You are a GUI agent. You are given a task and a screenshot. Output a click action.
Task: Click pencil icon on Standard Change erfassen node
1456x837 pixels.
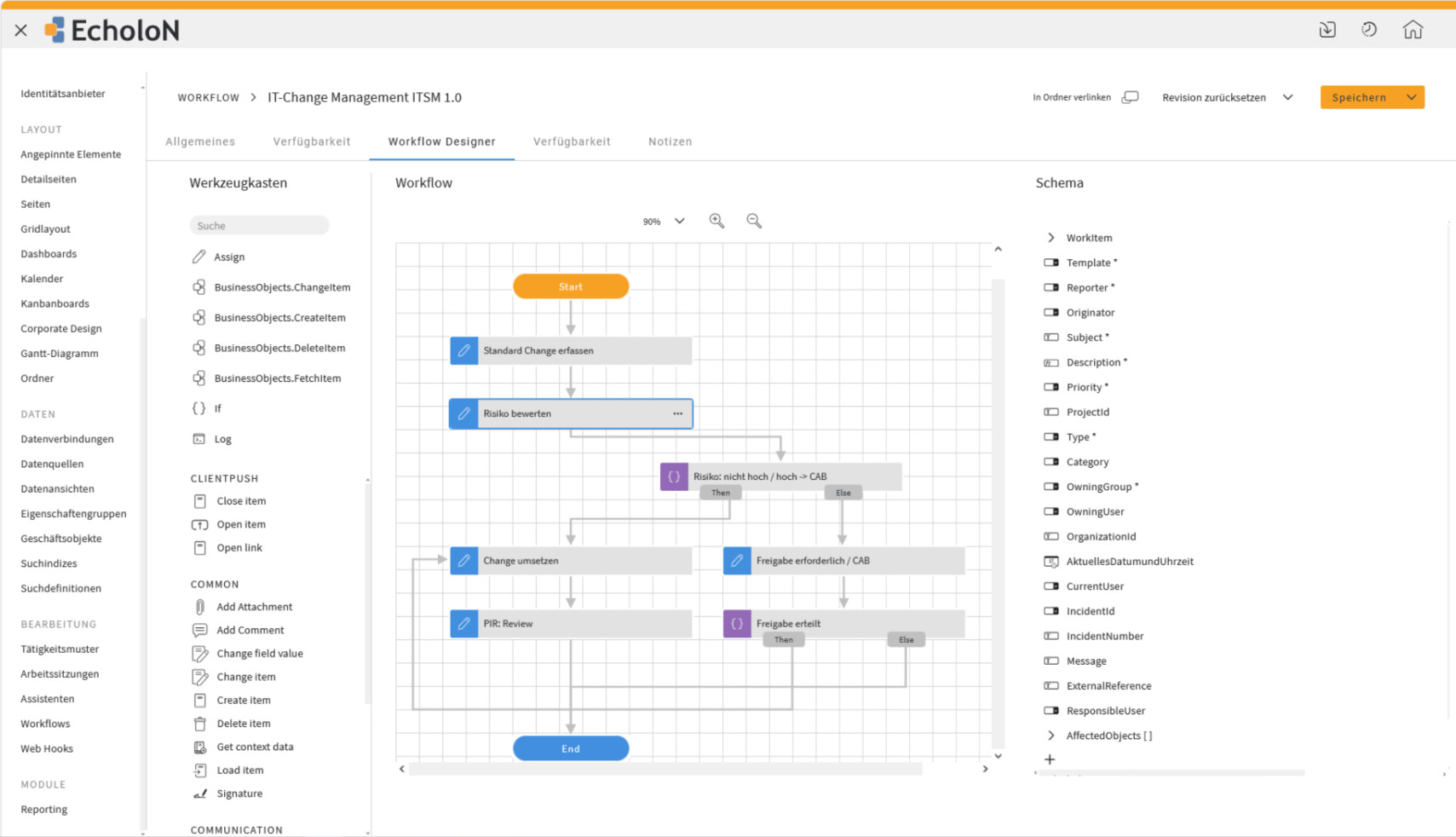pyautogui.click(x=464, y=350)
